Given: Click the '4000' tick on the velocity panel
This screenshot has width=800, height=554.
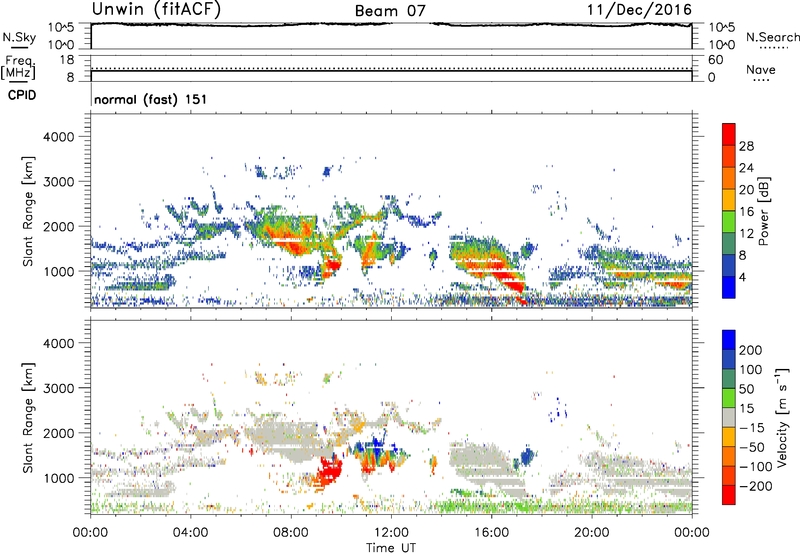Looking at the screenshot, I should pos(59,343).
